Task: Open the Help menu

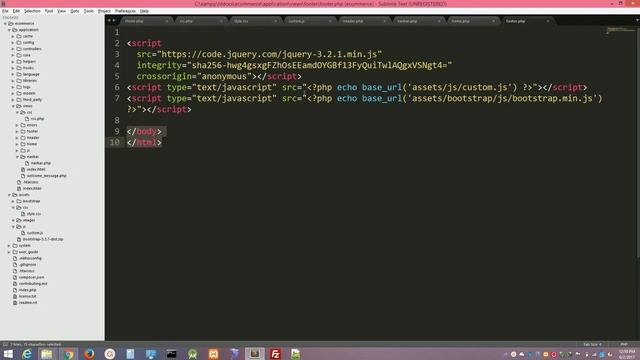Action: pyautogui.click(x=144, y=11)
